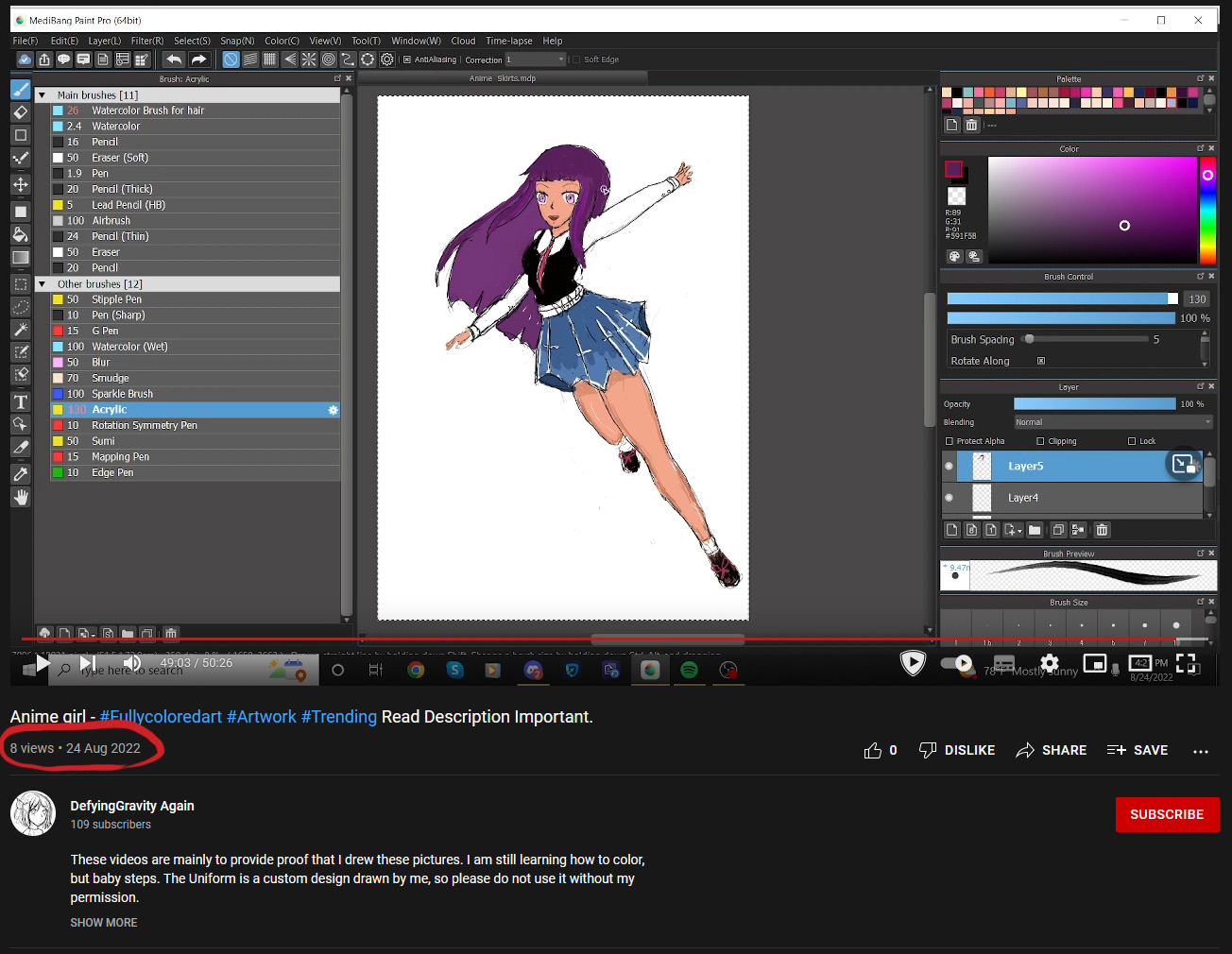Image resolution: width=1232 pixels, height=954 pixels.
Task: Collapse the Main brushes group
Action: [42, 95]
